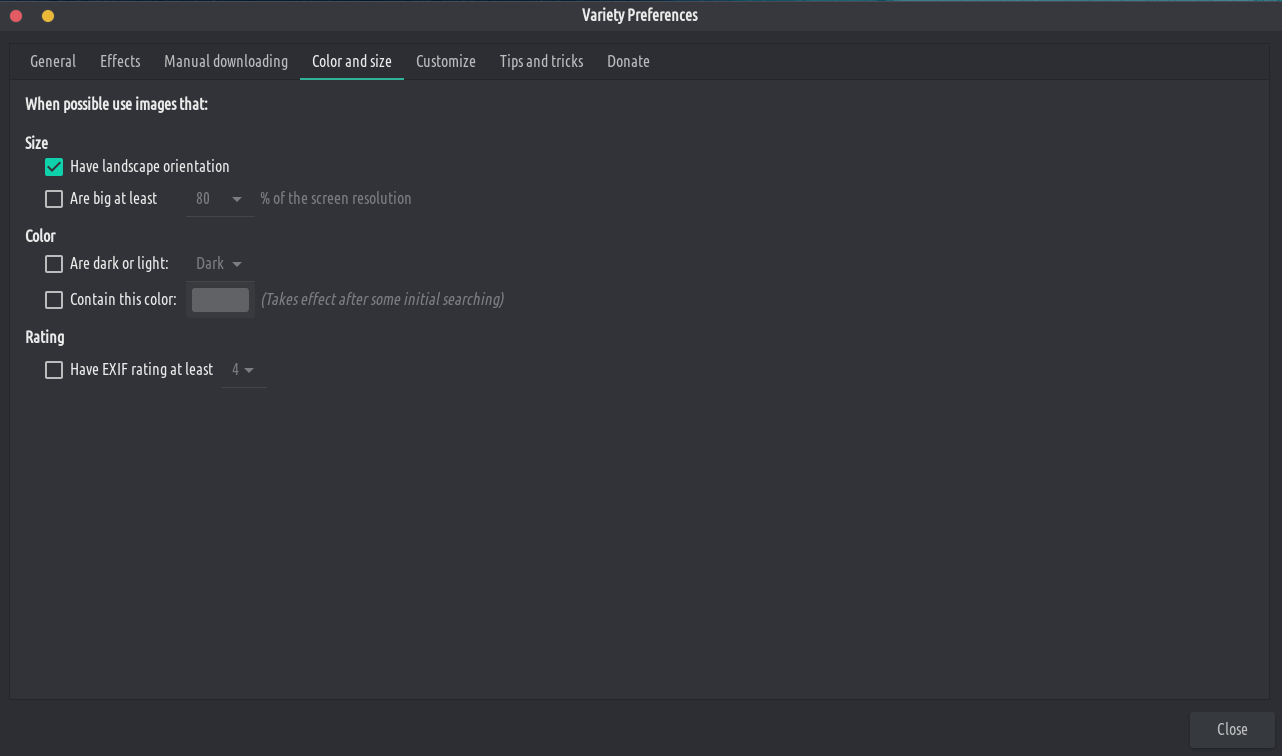Enable Are big at least checkbox
The image size is (1282, 756).
point(54,199)
